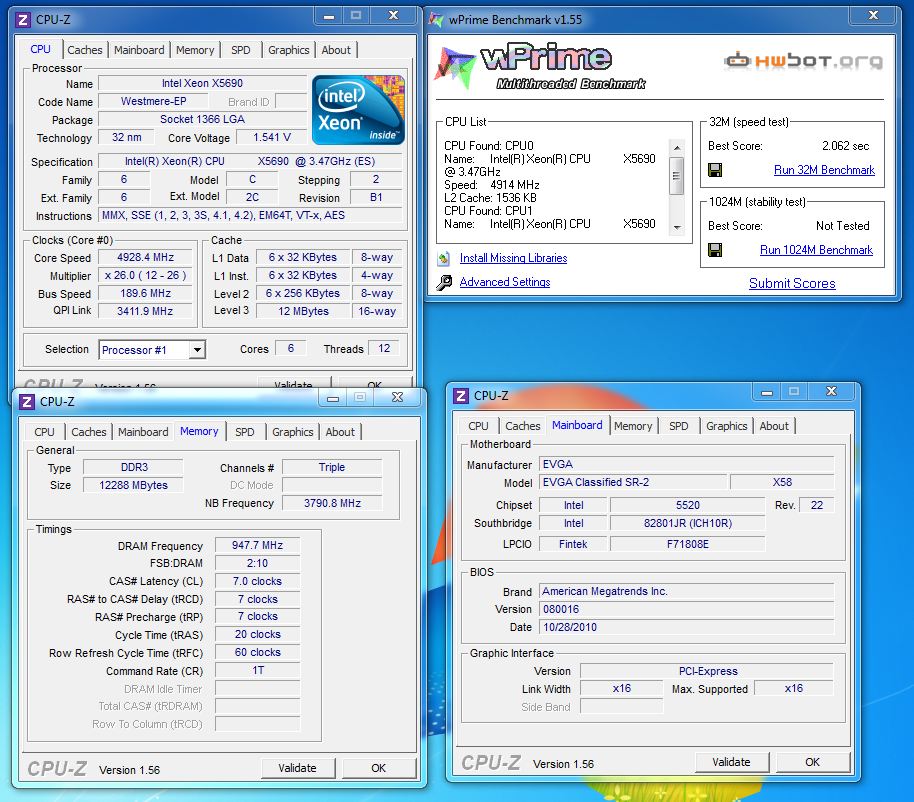Click the scroll-down arrow in wPrime CPU List
The height and width of the screenshot is (802, 914).
point(676,228)
